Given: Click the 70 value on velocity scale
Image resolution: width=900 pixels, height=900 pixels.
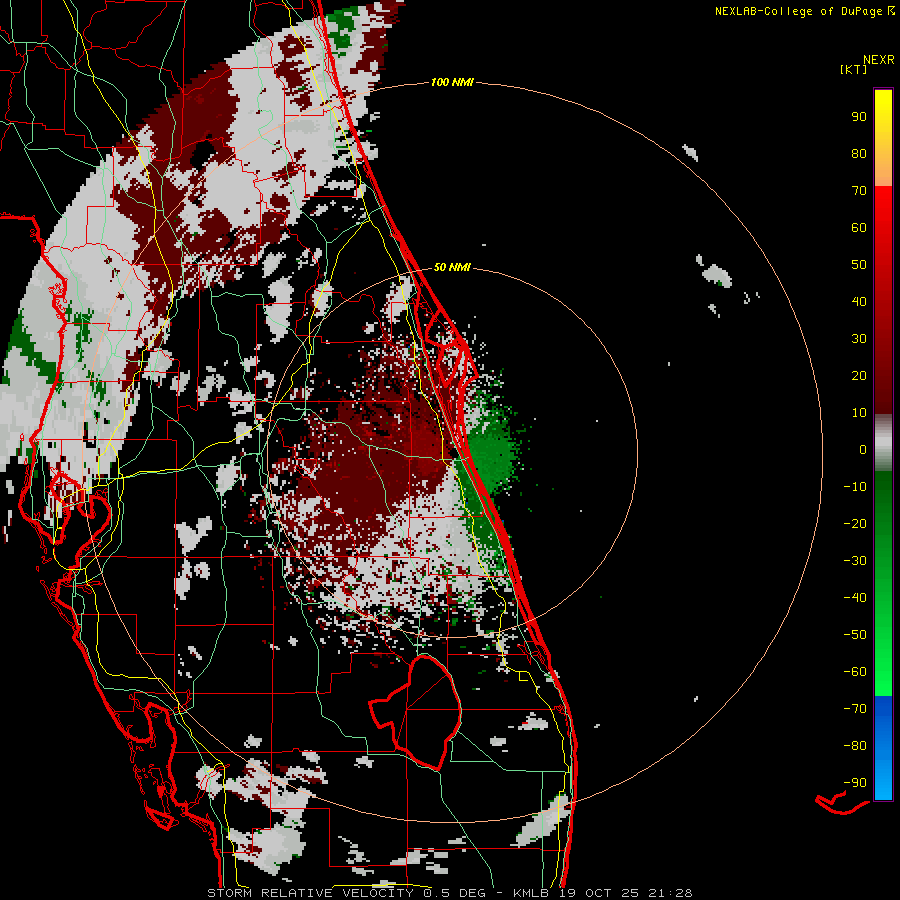Looking at the screenshot, I should tap(859, 191).
